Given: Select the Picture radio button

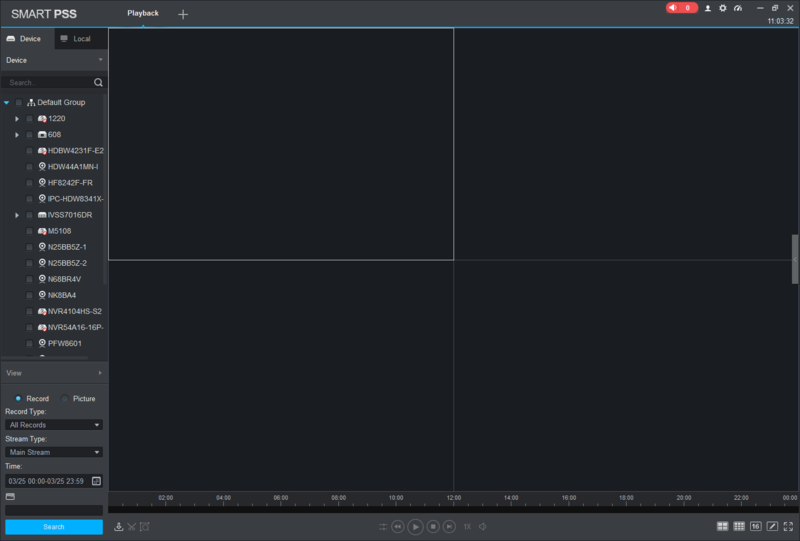Looking at the screenshot, I should pyautogui.click(x=64, y=399).
